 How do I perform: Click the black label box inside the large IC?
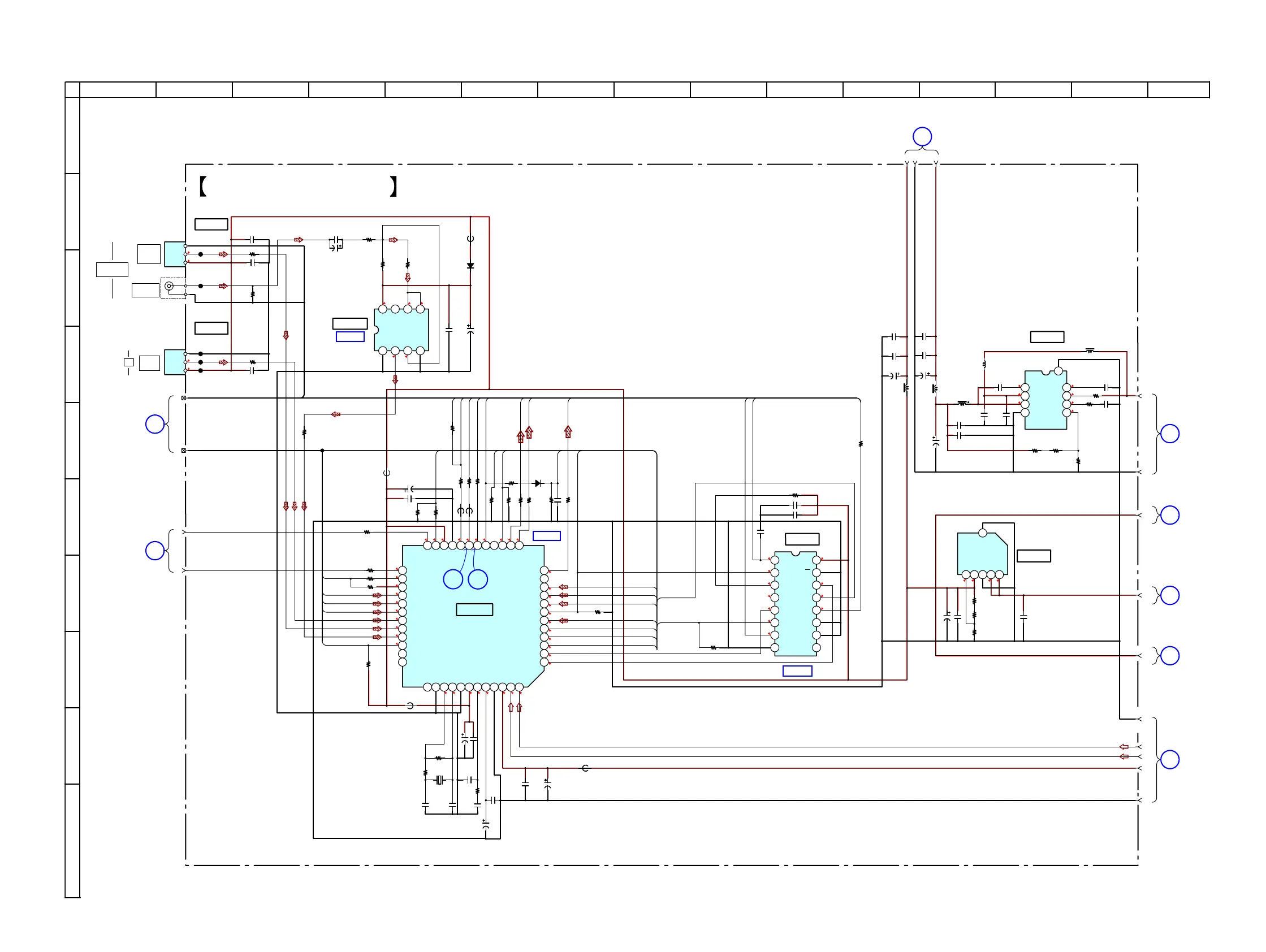tap(474, 610)
